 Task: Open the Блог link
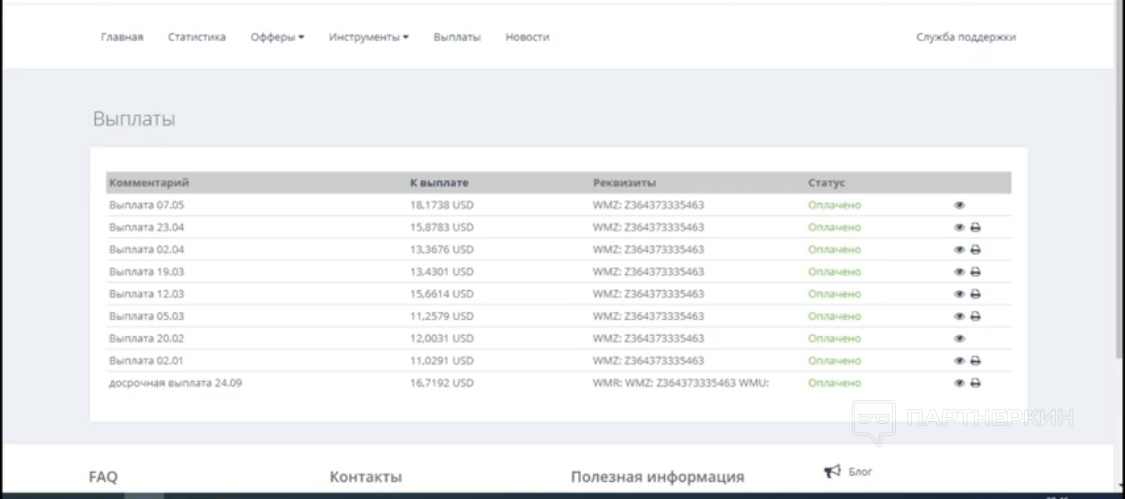(860, 472)
